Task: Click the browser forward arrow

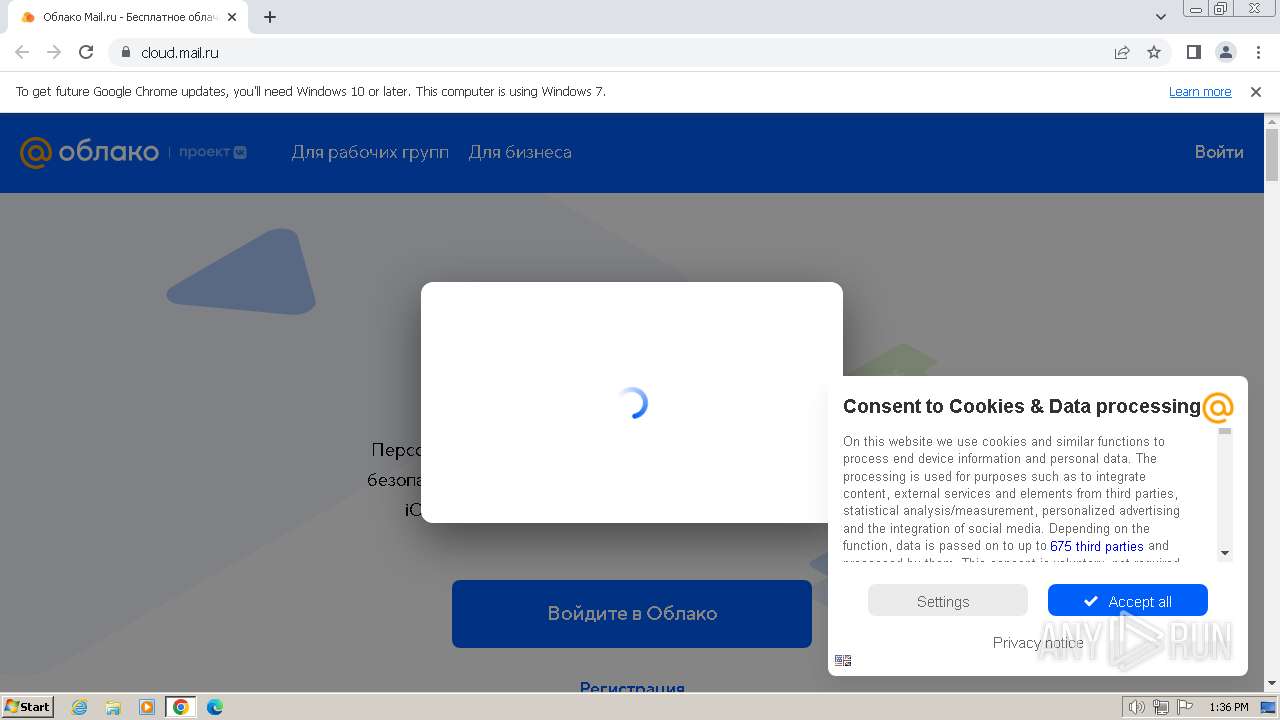Action: [x=54, y=52]
